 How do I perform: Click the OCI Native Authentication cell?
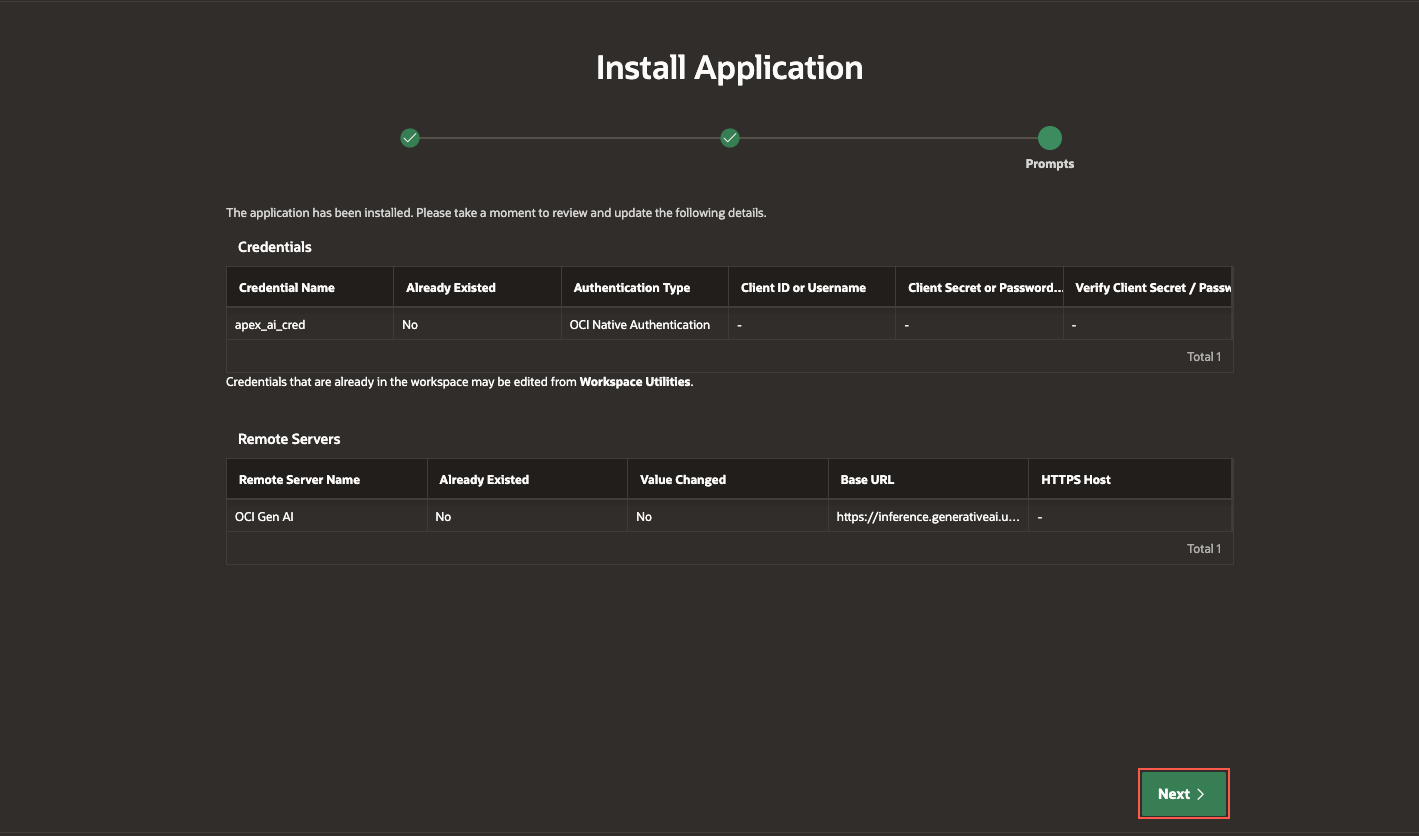coord(645,324)
